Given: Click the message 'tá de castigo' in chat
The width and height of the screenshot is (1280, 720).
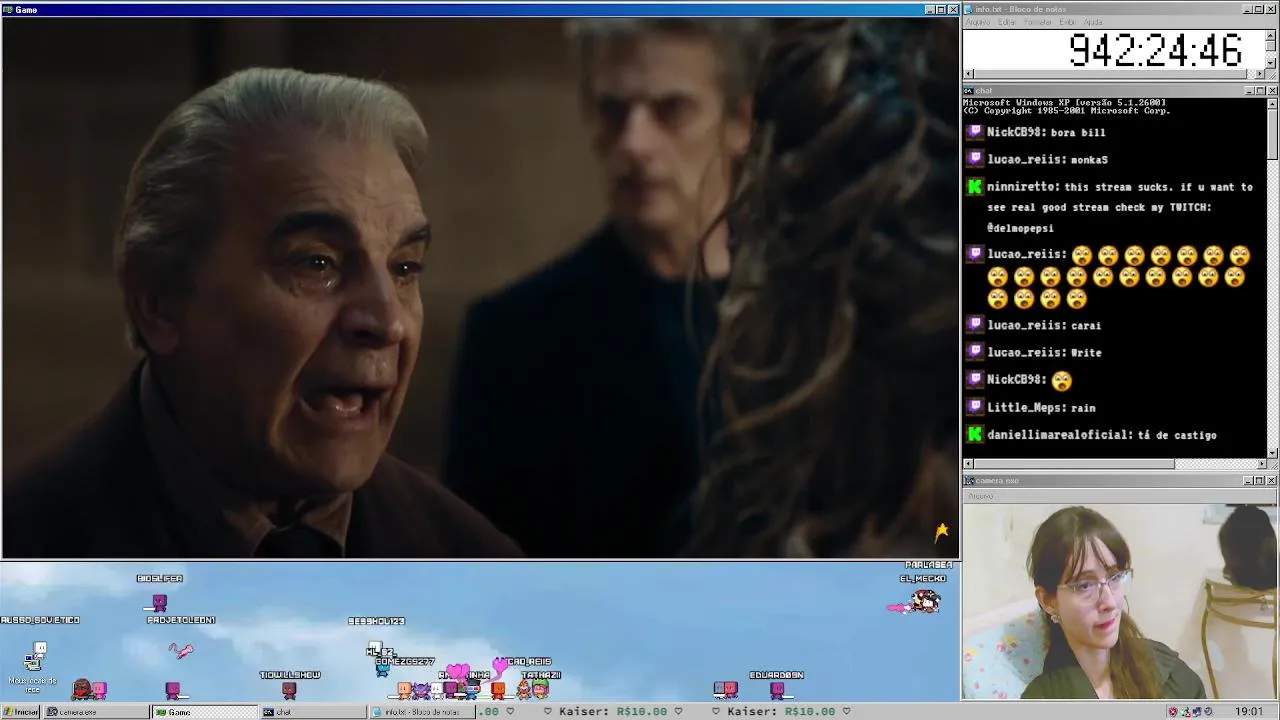Looking at the screenshot, I should point(1178,435).
